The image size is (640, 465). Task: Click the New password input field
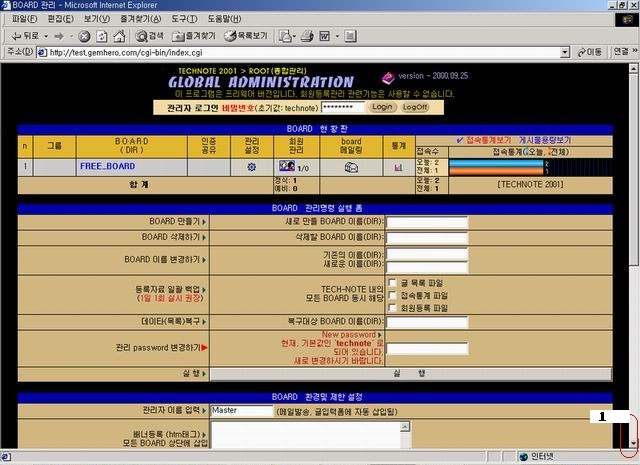coord(427,349)
